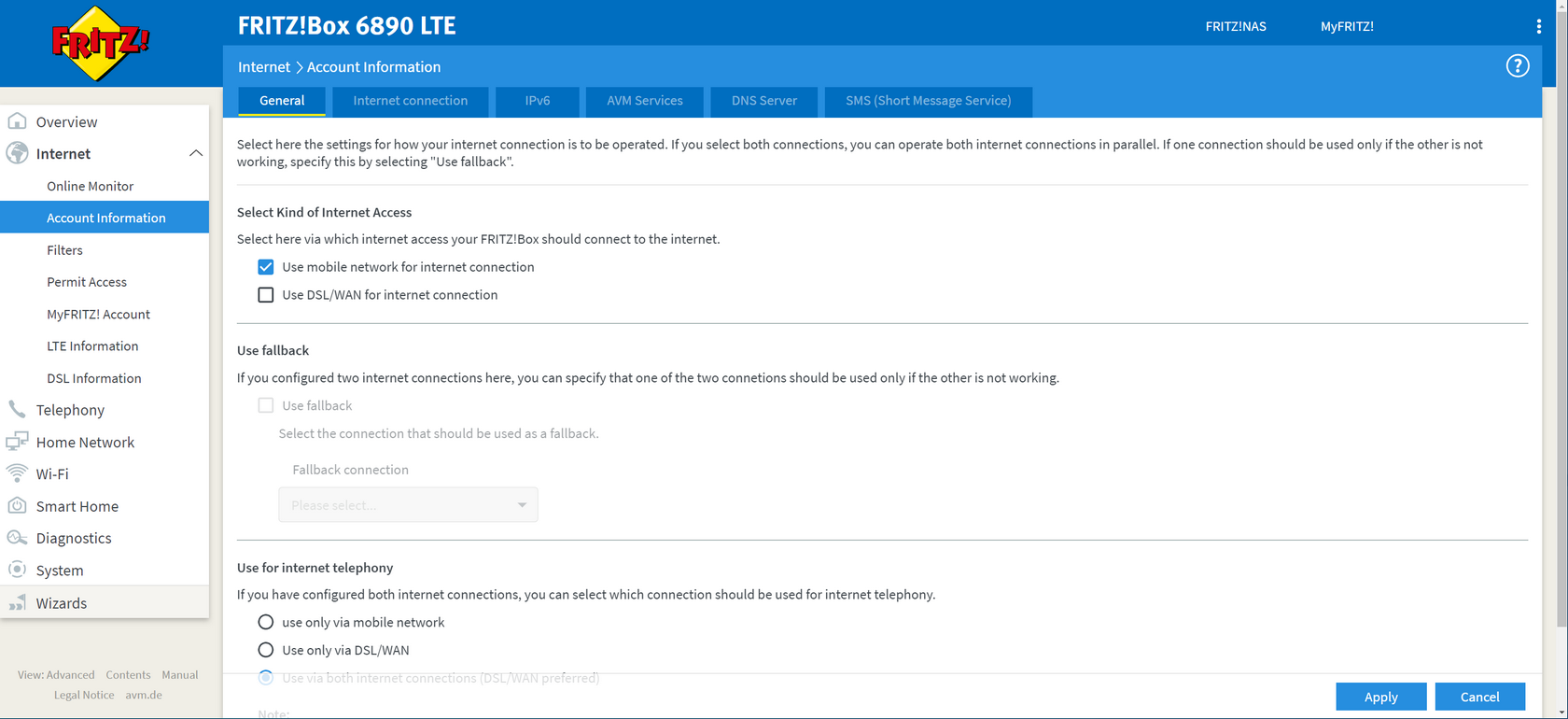Screen dimensions: 1568x719
Task: Open the IPv6 tab
Action: pyautogui.click(x=538, y=101)
